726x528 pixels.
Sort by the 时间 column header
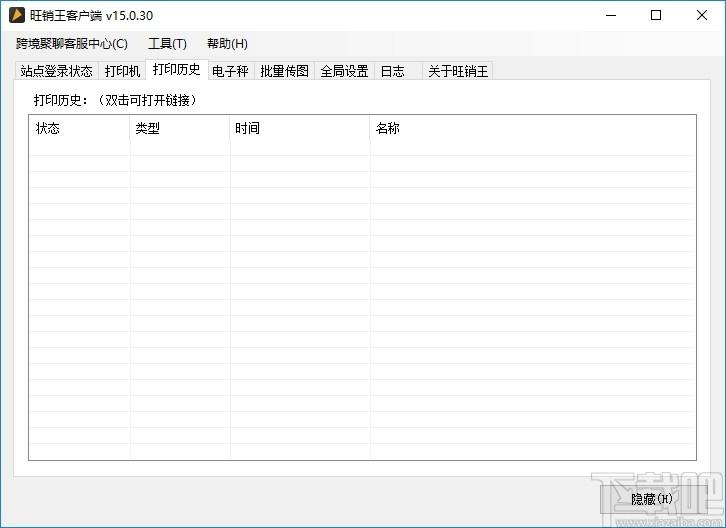300,128
